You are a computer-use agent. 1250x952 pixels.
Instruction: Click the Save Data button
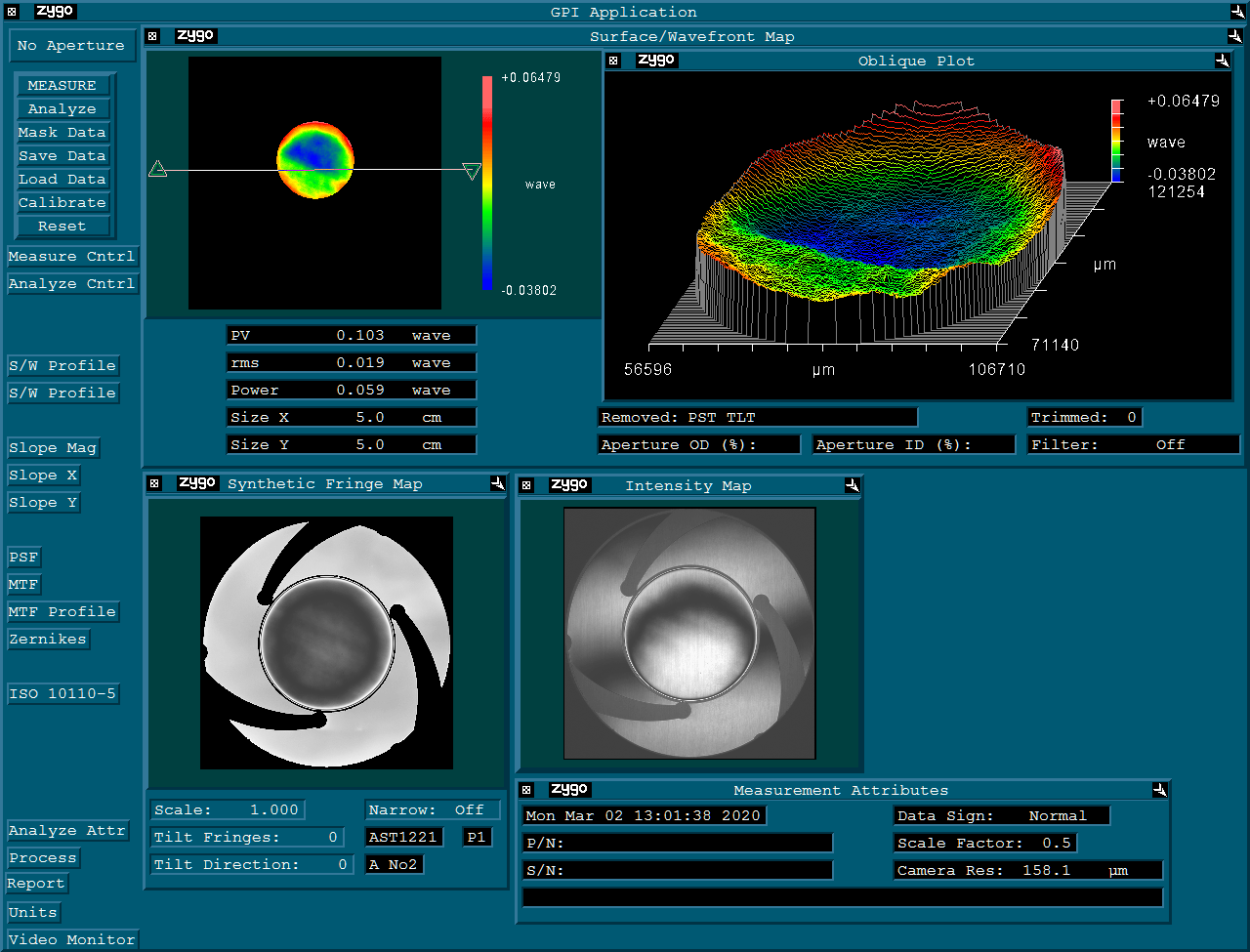pyautogui.click(x=62, y=156)
